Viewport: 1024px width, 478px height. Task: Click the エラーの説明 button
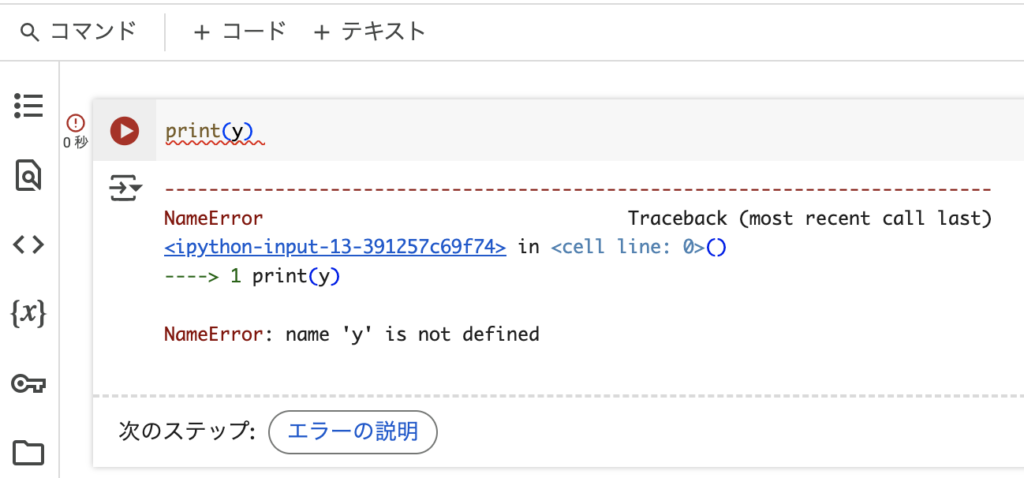(353, 432)
